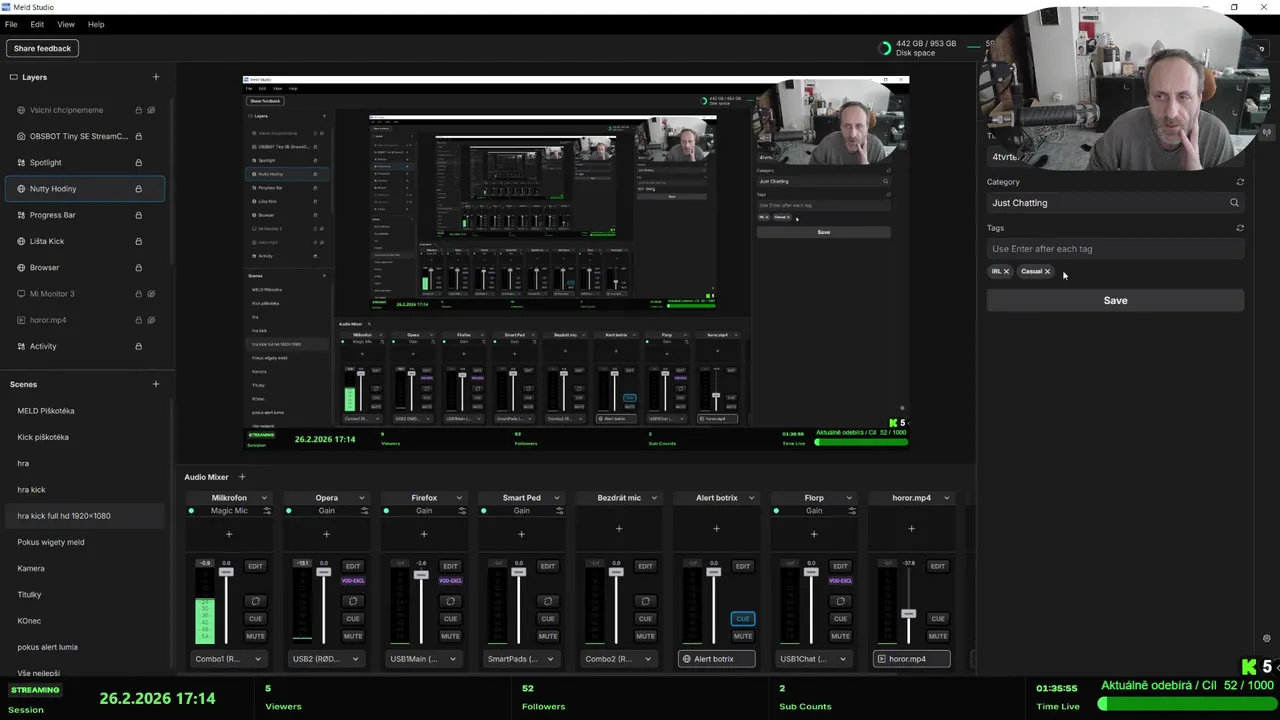
Task: Open Florp Gain effect settings sliders icon
Action: tap(852, 511)
